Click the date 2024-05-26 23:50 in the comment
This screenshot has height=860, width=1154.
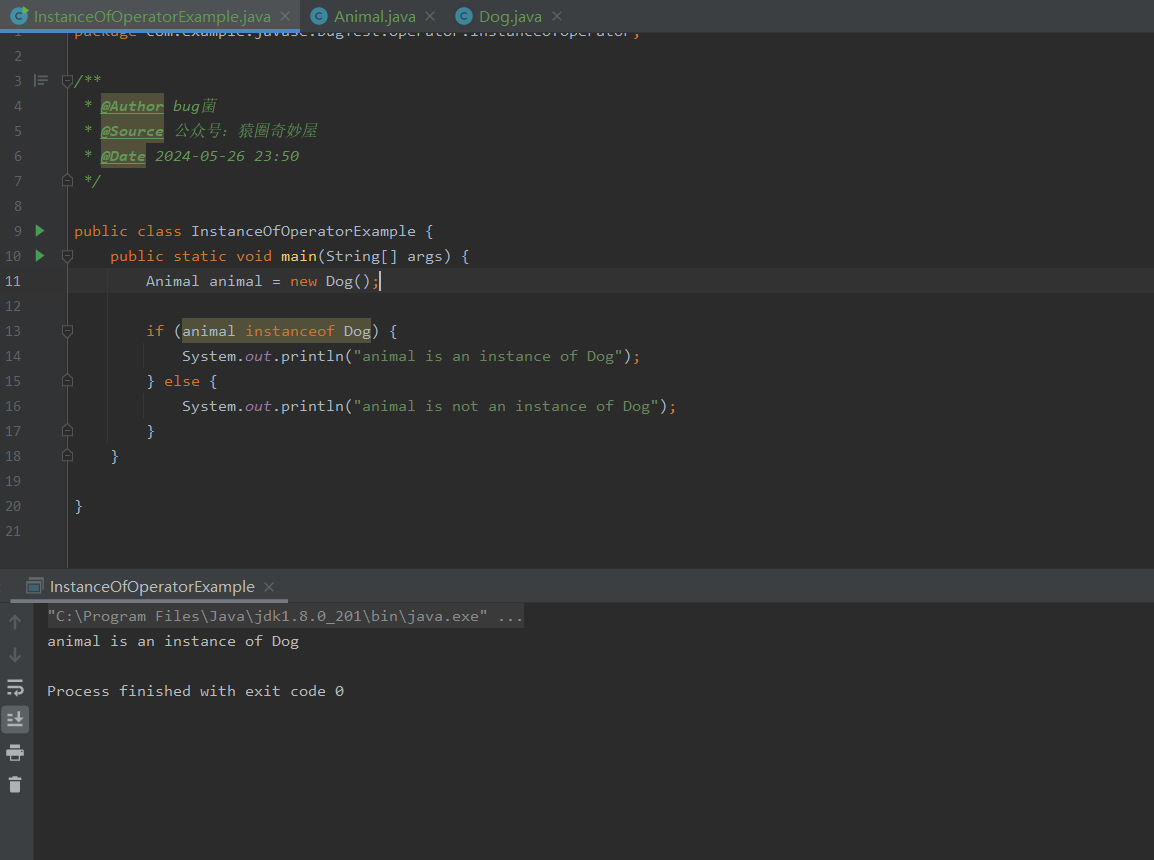(x=227, y=156)
